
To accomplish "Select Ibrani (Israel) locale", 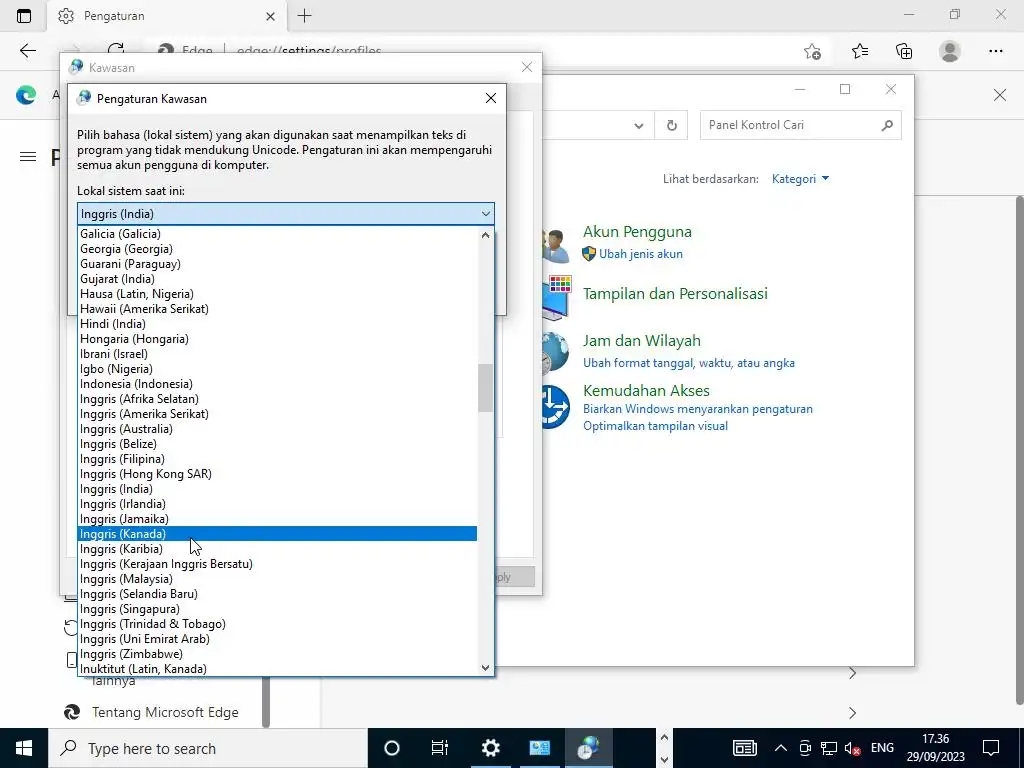I will [277, 354].
